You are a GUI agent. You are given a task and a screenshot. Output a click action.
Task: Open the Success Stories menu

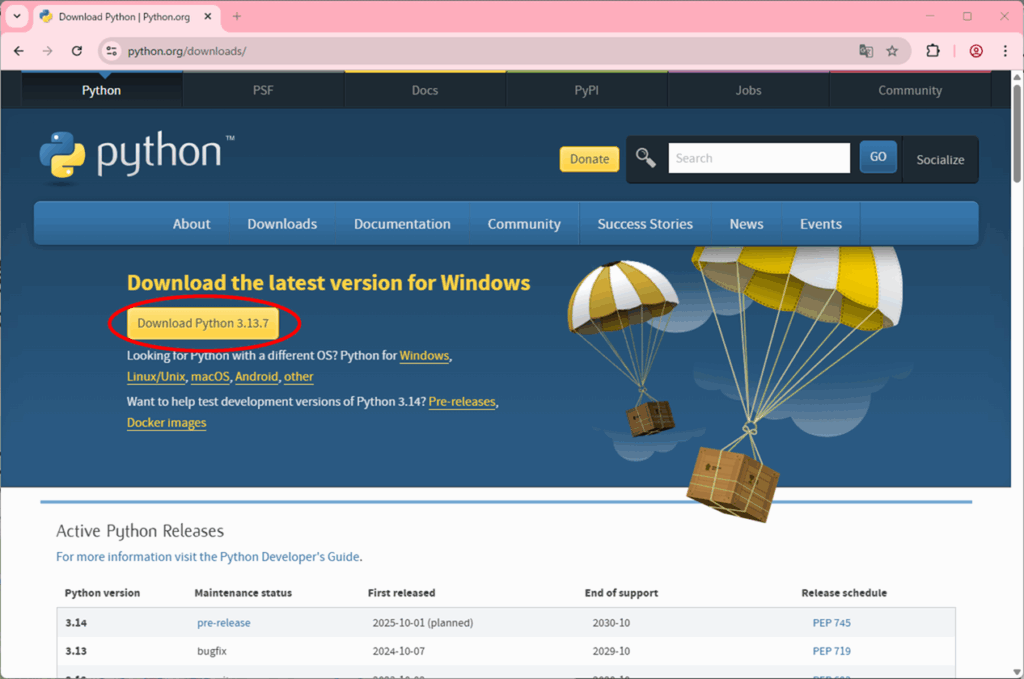click(x=645, y=224)
